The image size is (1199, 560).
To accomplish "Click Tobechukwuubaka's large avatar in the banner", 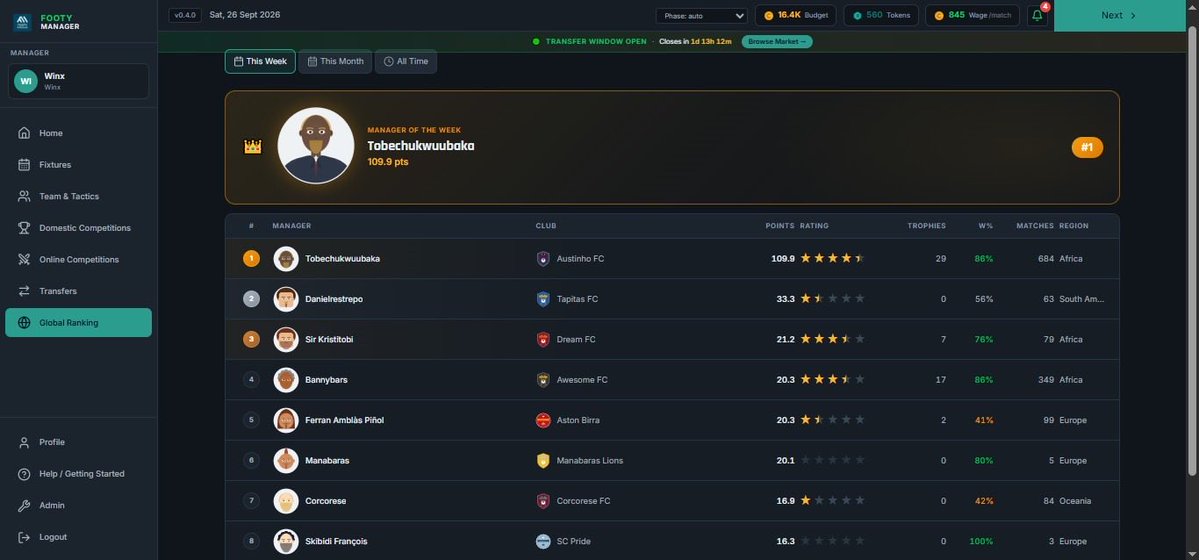I will pos(316,145).
